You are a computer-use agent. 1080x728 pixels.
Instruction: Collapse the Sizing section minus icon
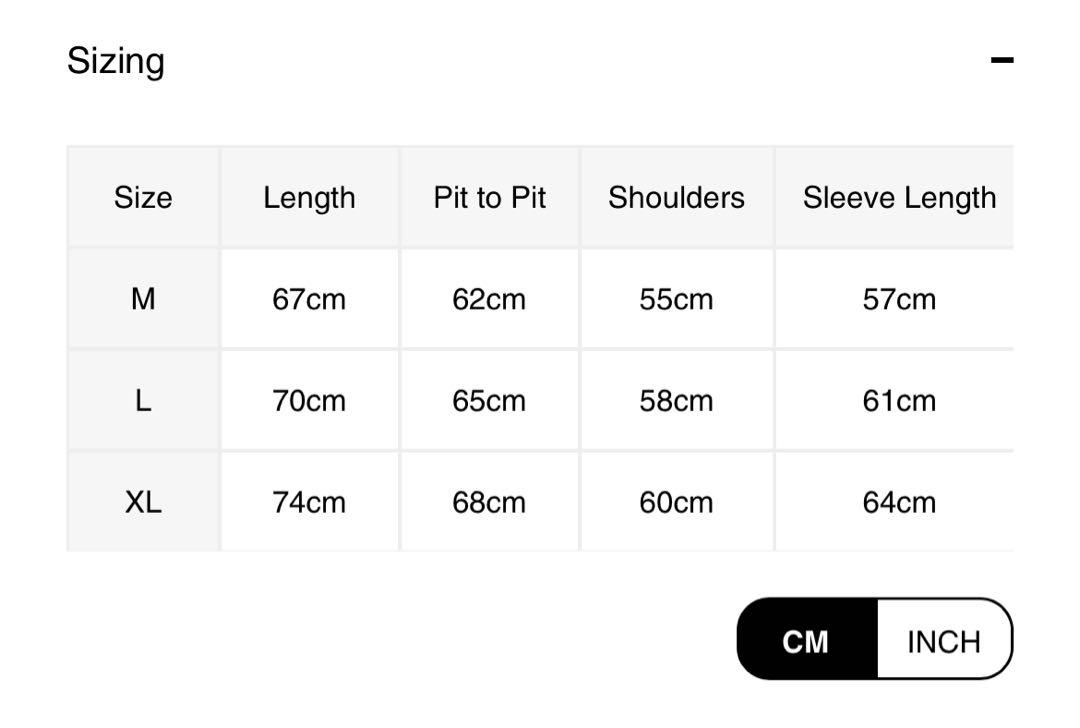coord(1001,60)
